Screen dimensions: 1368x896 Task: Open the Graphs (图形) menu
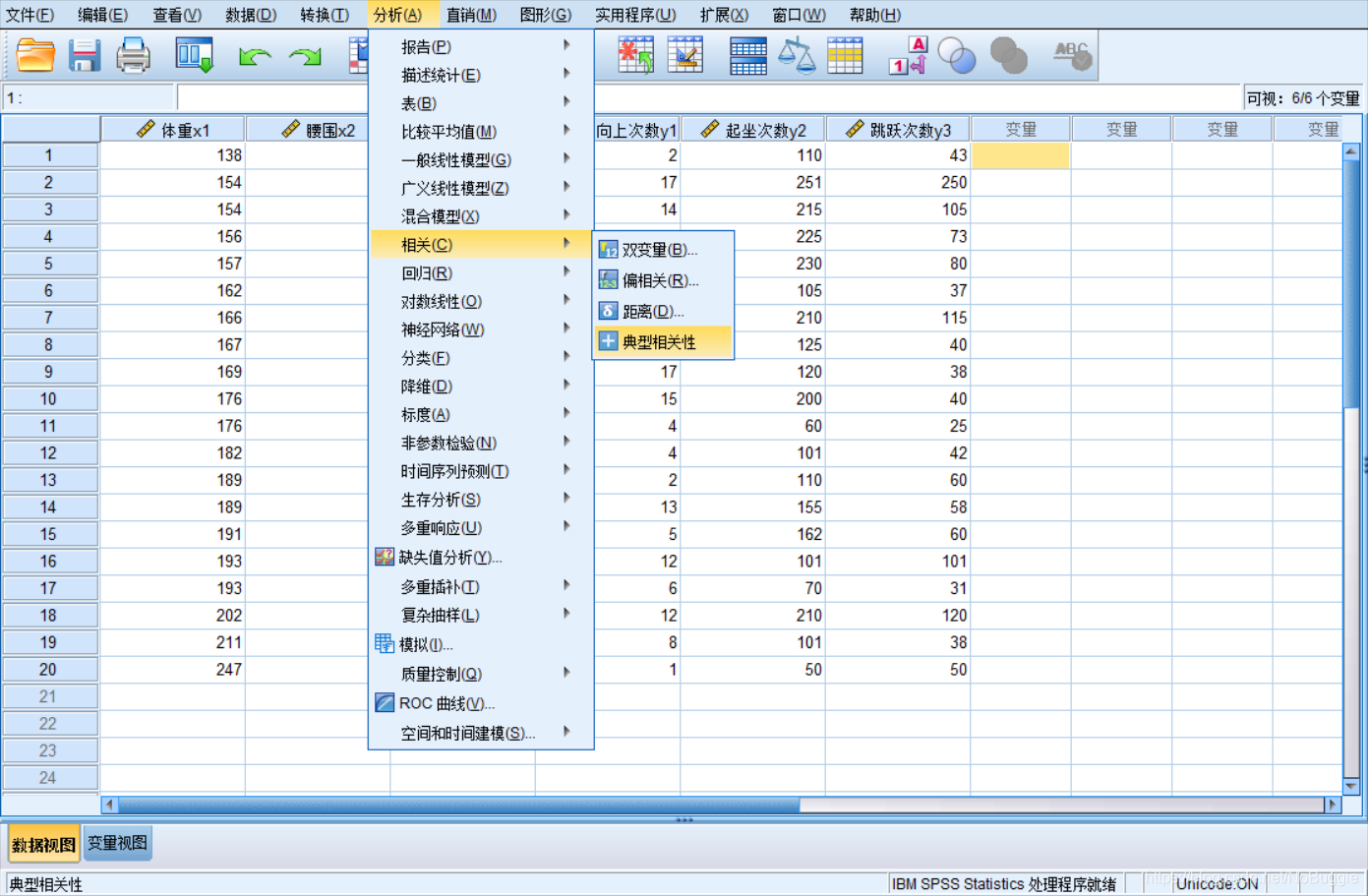[x=545, y=15]
